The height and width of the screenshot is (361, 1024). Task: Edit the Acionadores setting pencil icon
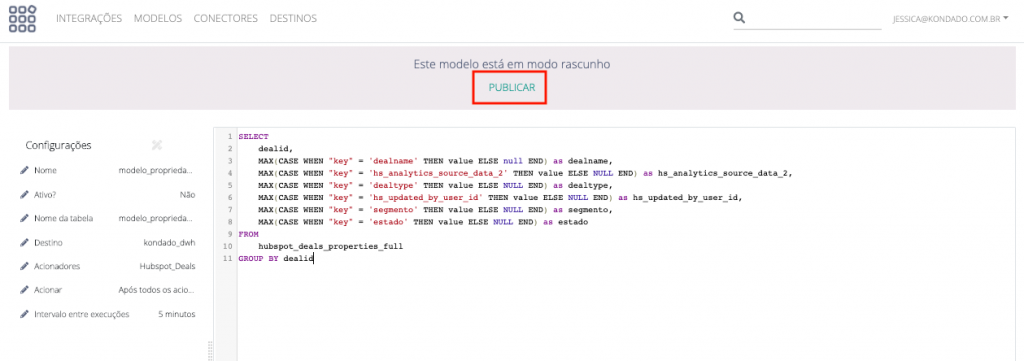pos(24,266)
